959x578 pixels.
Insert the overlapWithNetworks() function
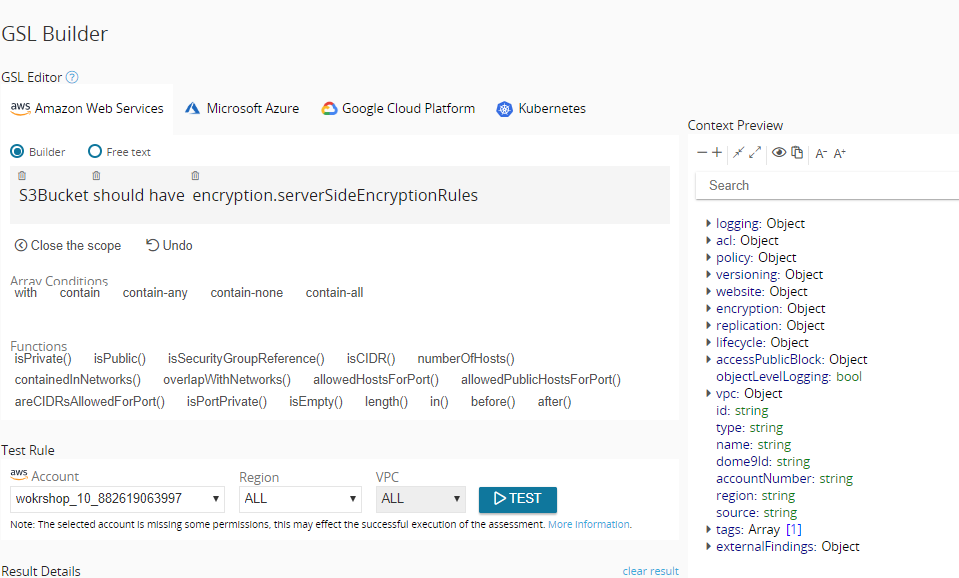point(227,380)
